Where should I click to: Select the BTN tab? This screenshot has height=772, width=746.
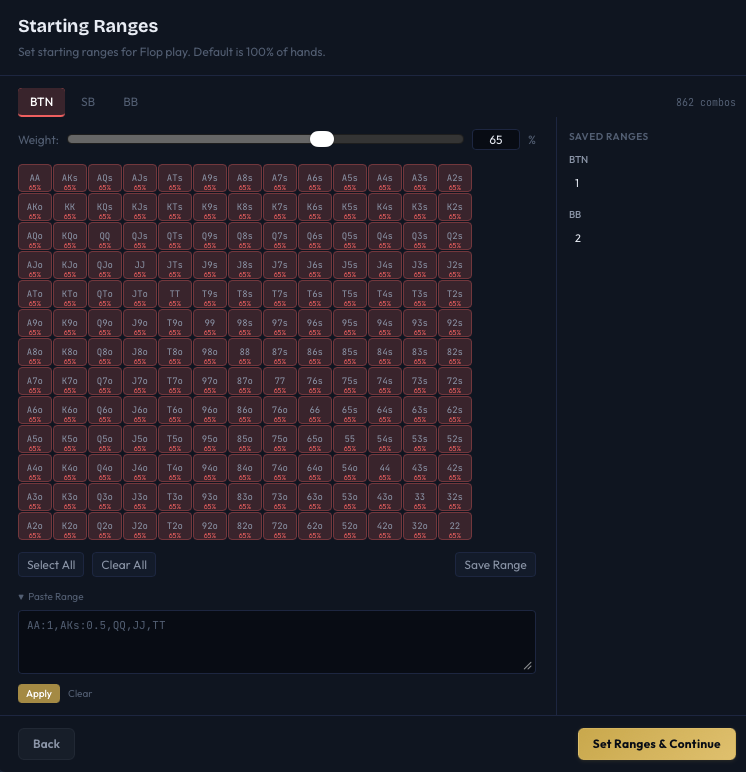pos(42,102)
